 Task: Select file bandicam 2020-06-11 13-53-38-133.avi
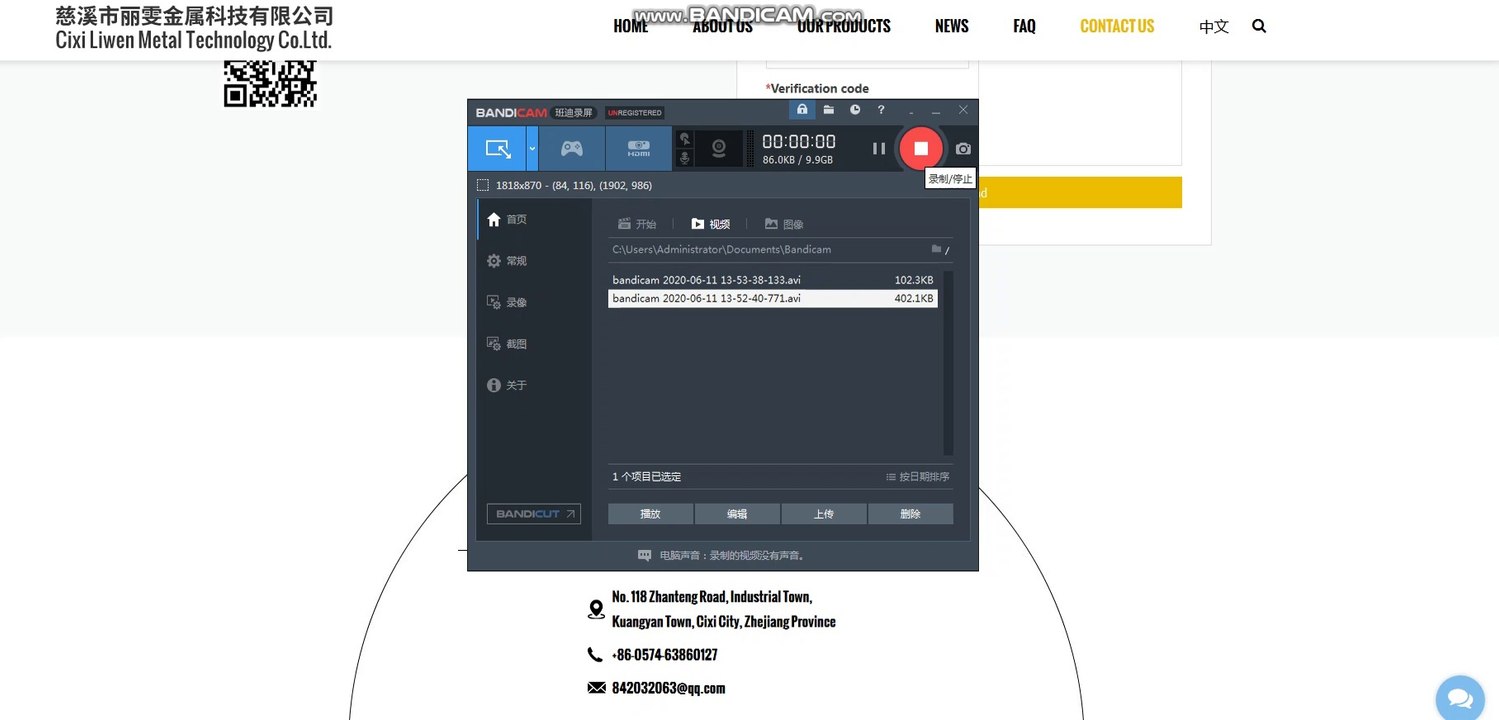pos(773,280)
